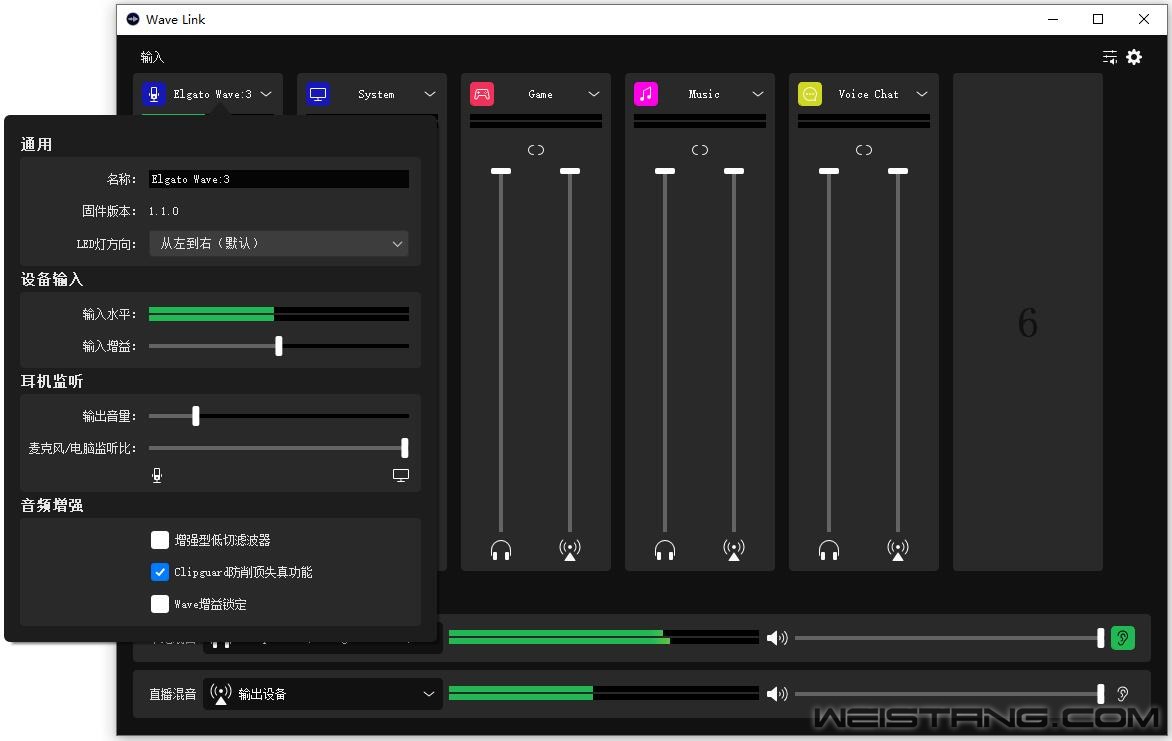Enable the 增强型低切滤波器 checkbox

point(160,540)
